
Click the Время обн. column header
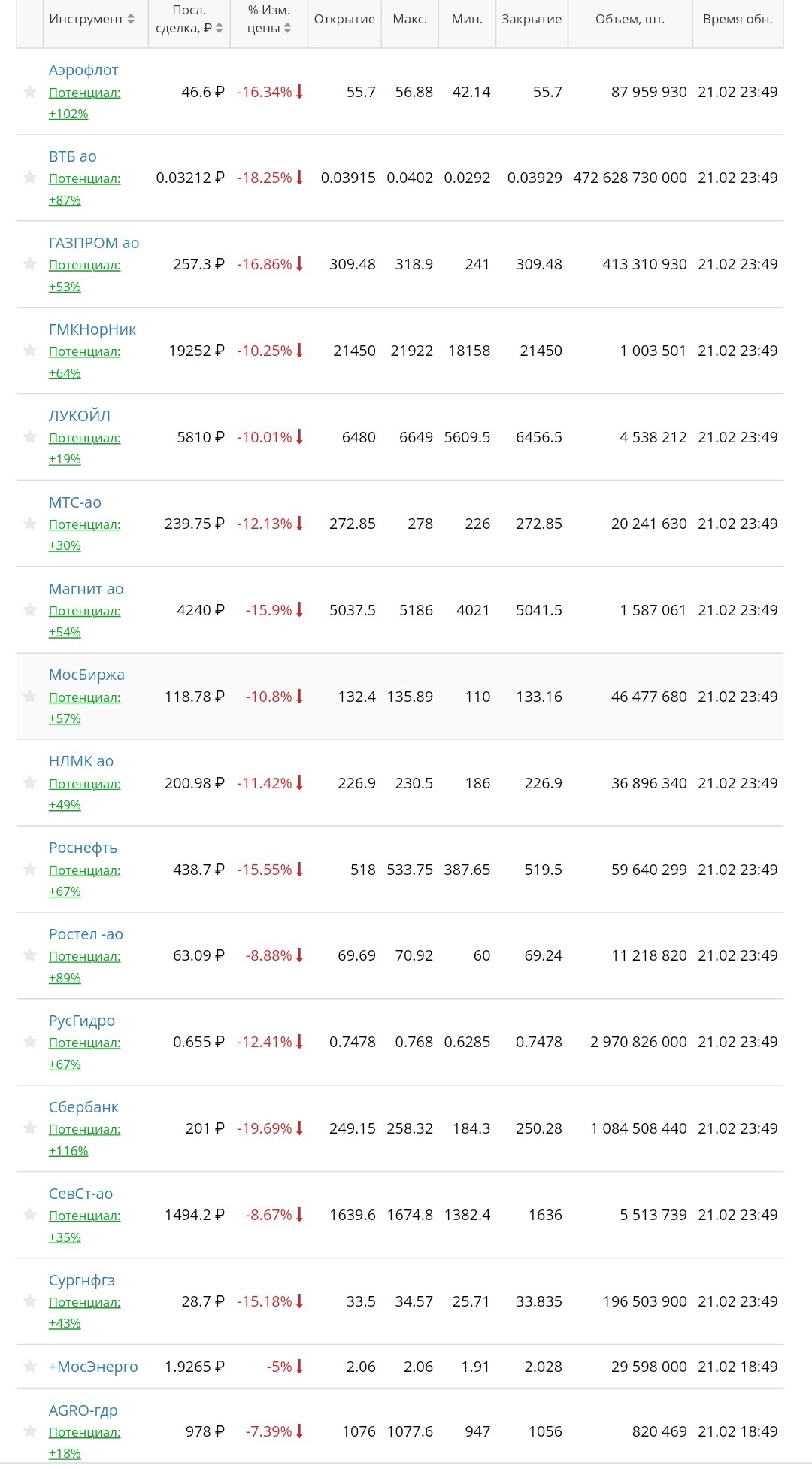(737, 19)
